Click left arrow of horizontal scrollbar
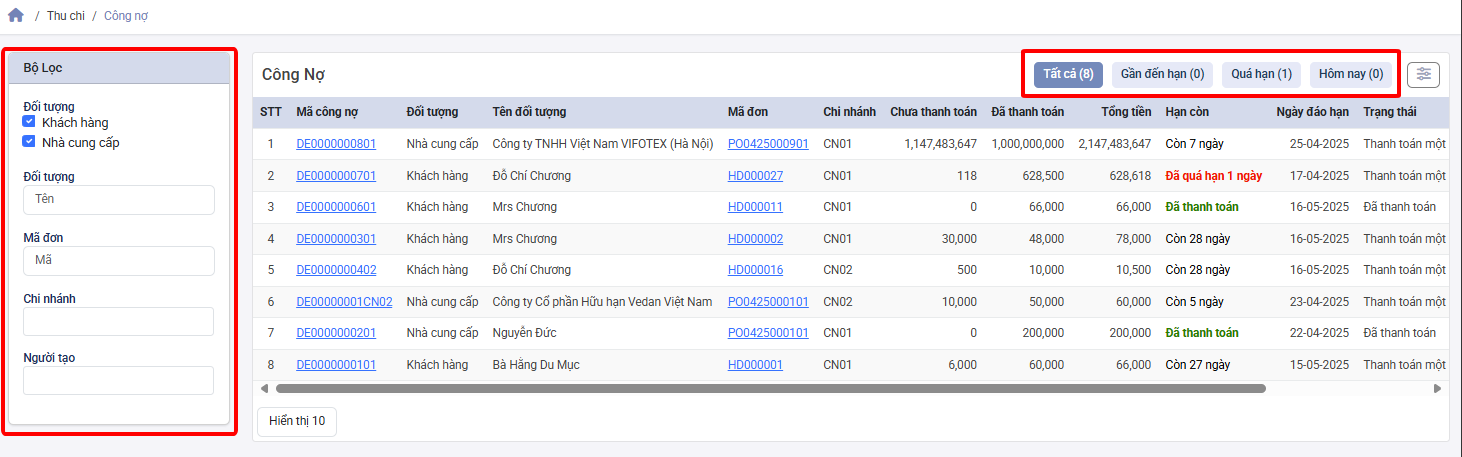Viewport: 1462px width, 457px height. 265,388
